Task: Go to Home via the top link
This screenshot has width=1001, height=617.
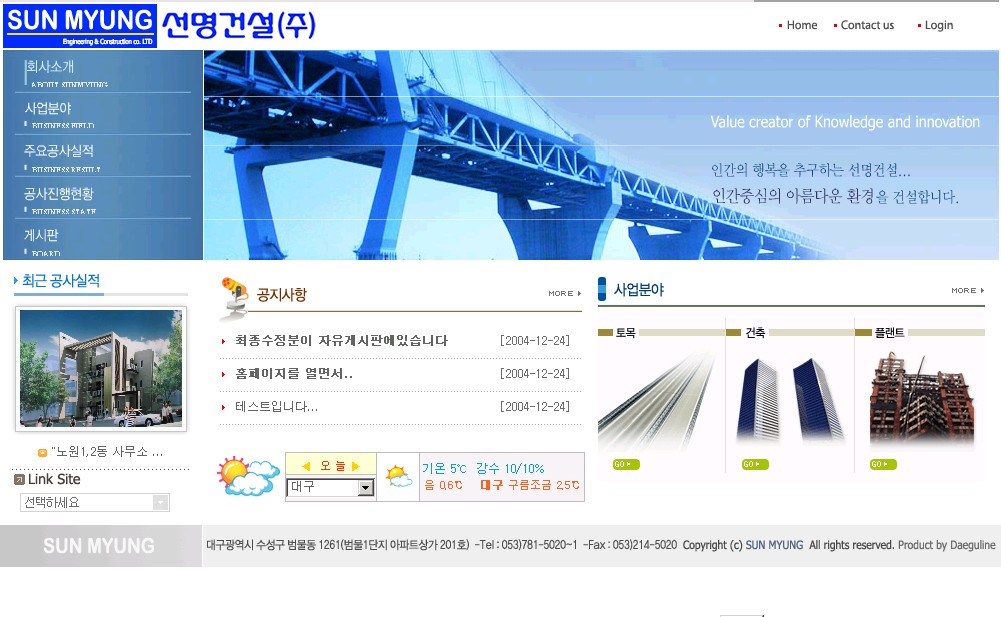Action: (x=801, y=25)
